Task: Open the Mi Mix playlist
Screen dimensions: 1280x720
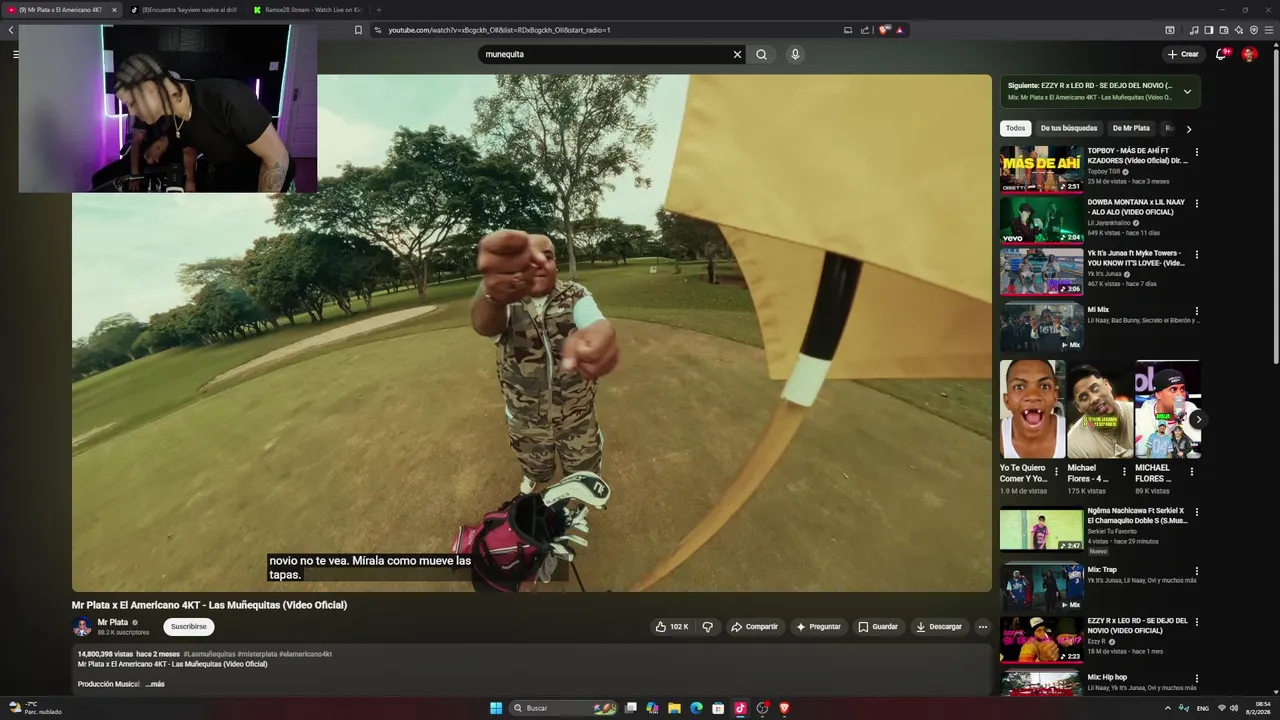Action: pyautogui.click(x=1041, y=328)
